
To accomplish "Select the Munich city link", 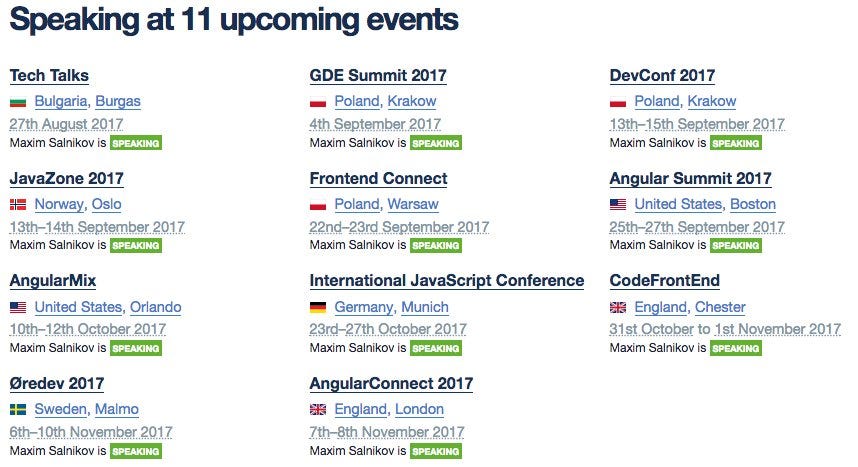I will 425,307.
